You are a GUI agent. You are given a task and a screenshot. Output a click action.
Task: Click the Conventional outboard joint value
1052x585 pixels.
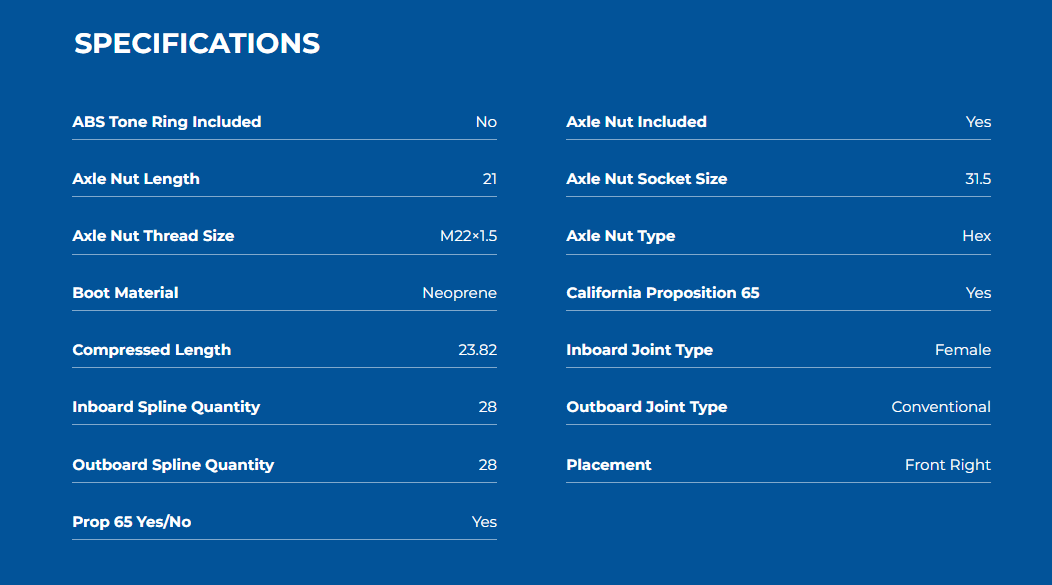tap(941, 407)
